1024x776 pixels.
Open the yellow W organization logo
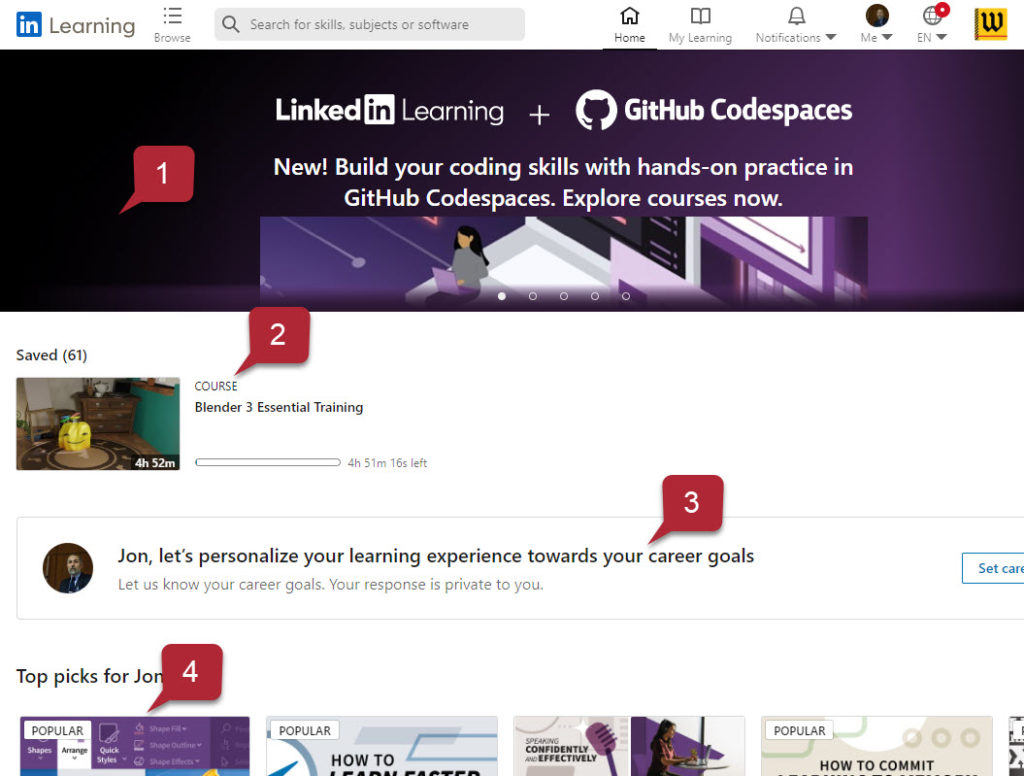(x=991, y=24)
